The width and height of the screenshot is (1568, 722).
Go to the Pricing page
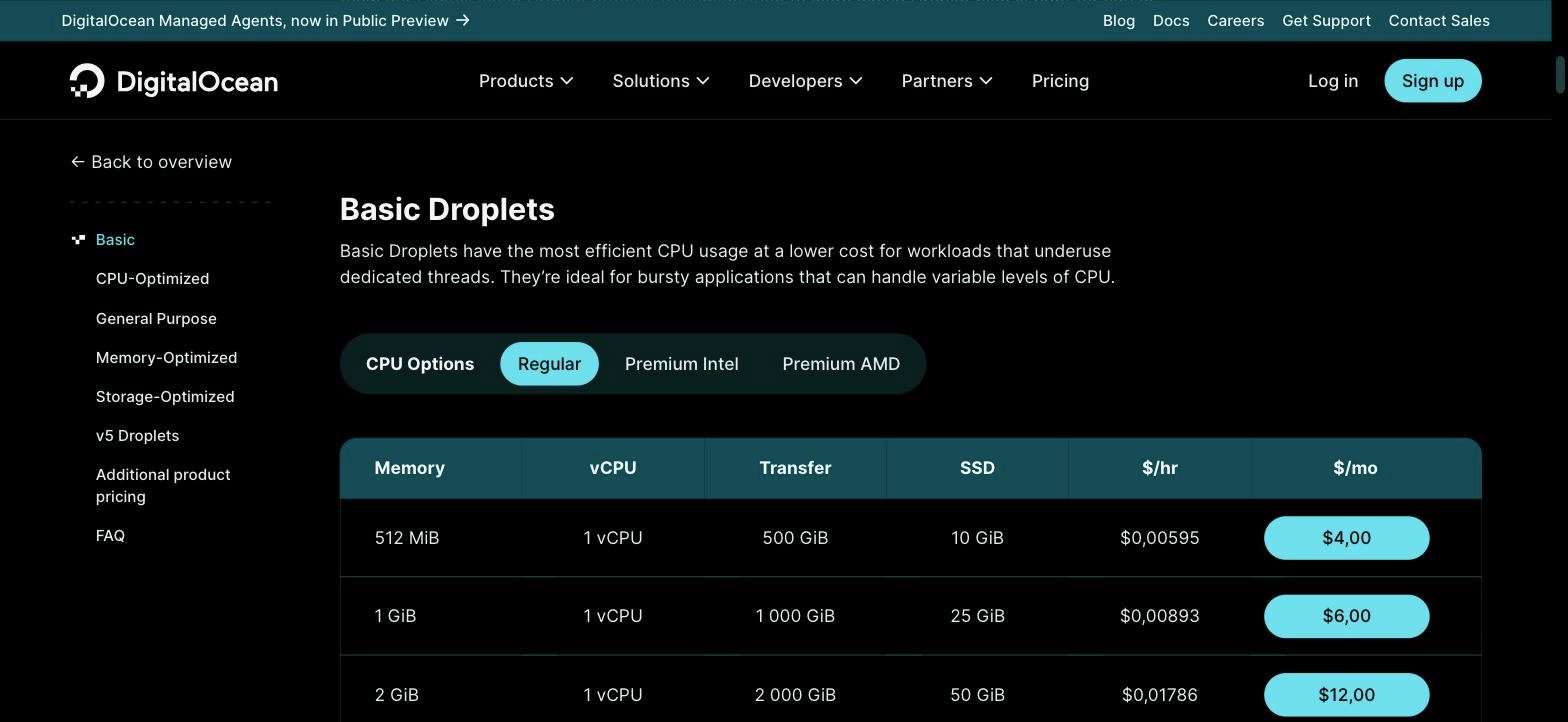[x=1060, y=81]
